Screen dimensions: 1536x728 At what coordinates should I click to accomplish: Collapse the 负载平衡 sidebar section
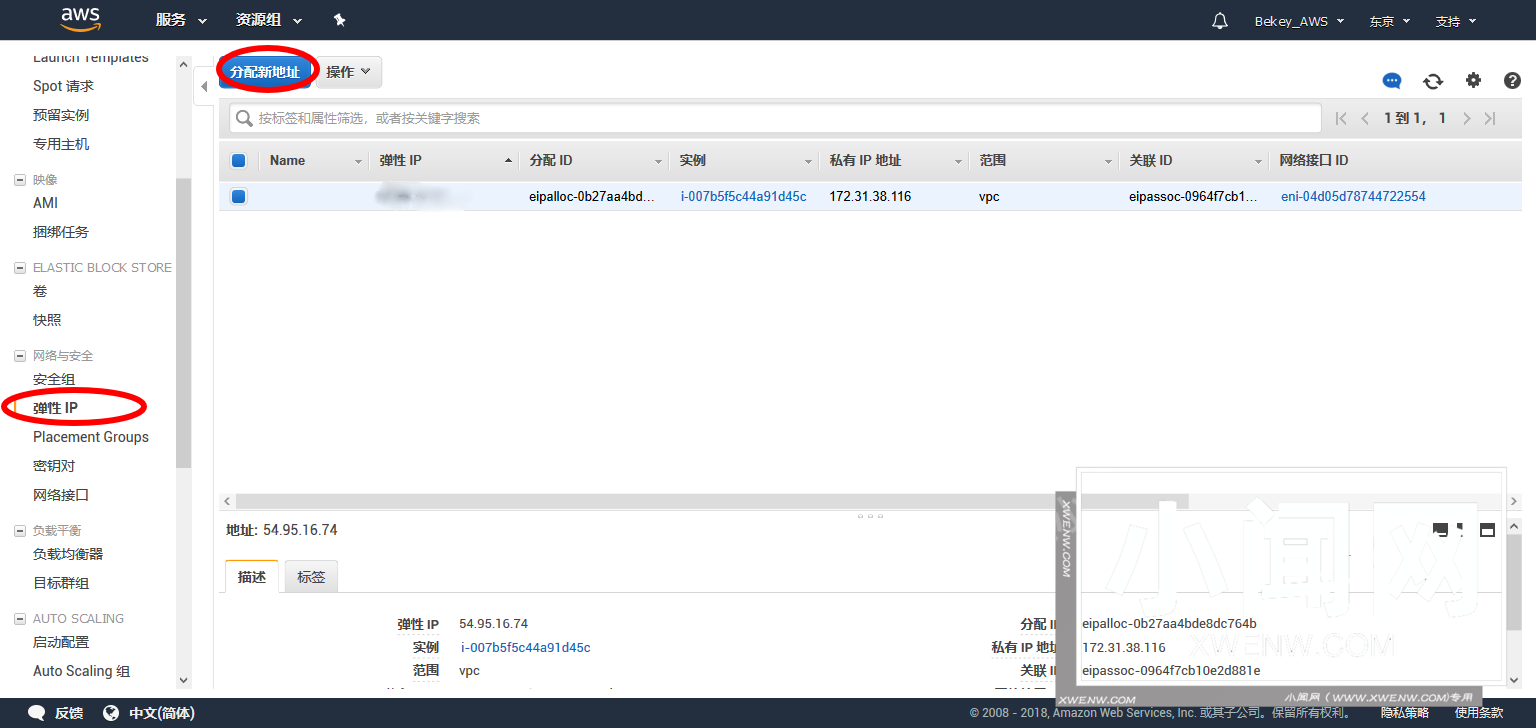pyautogui.click(x=20, y=531)
